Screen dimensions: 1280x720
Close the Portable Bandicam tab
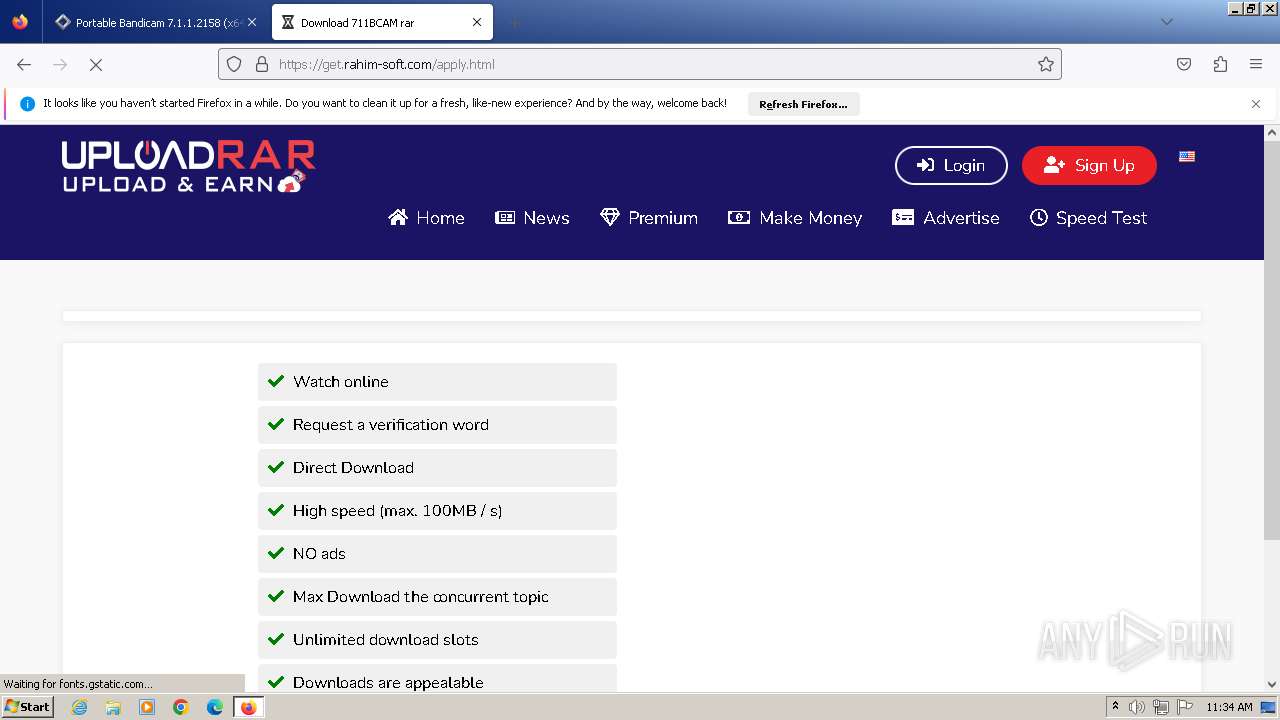(252, 22)
